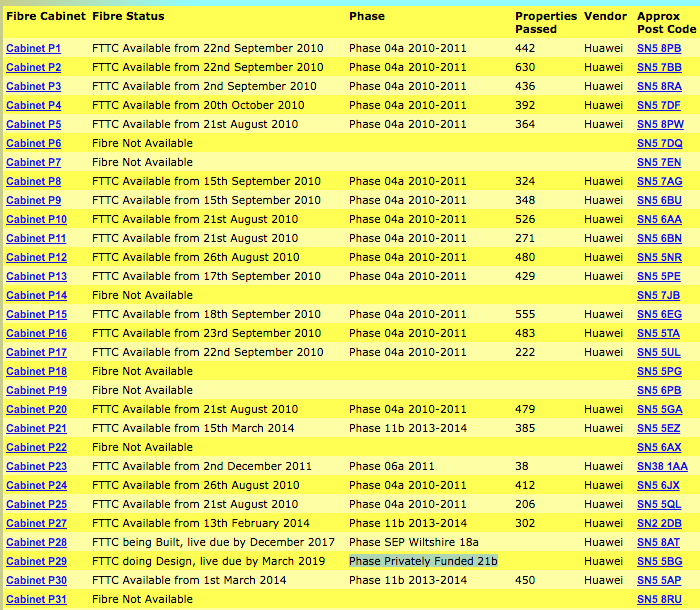The image size is (700, 610).
Task: Follow the SN5 5QL postcode link
Action: point(659,504)
